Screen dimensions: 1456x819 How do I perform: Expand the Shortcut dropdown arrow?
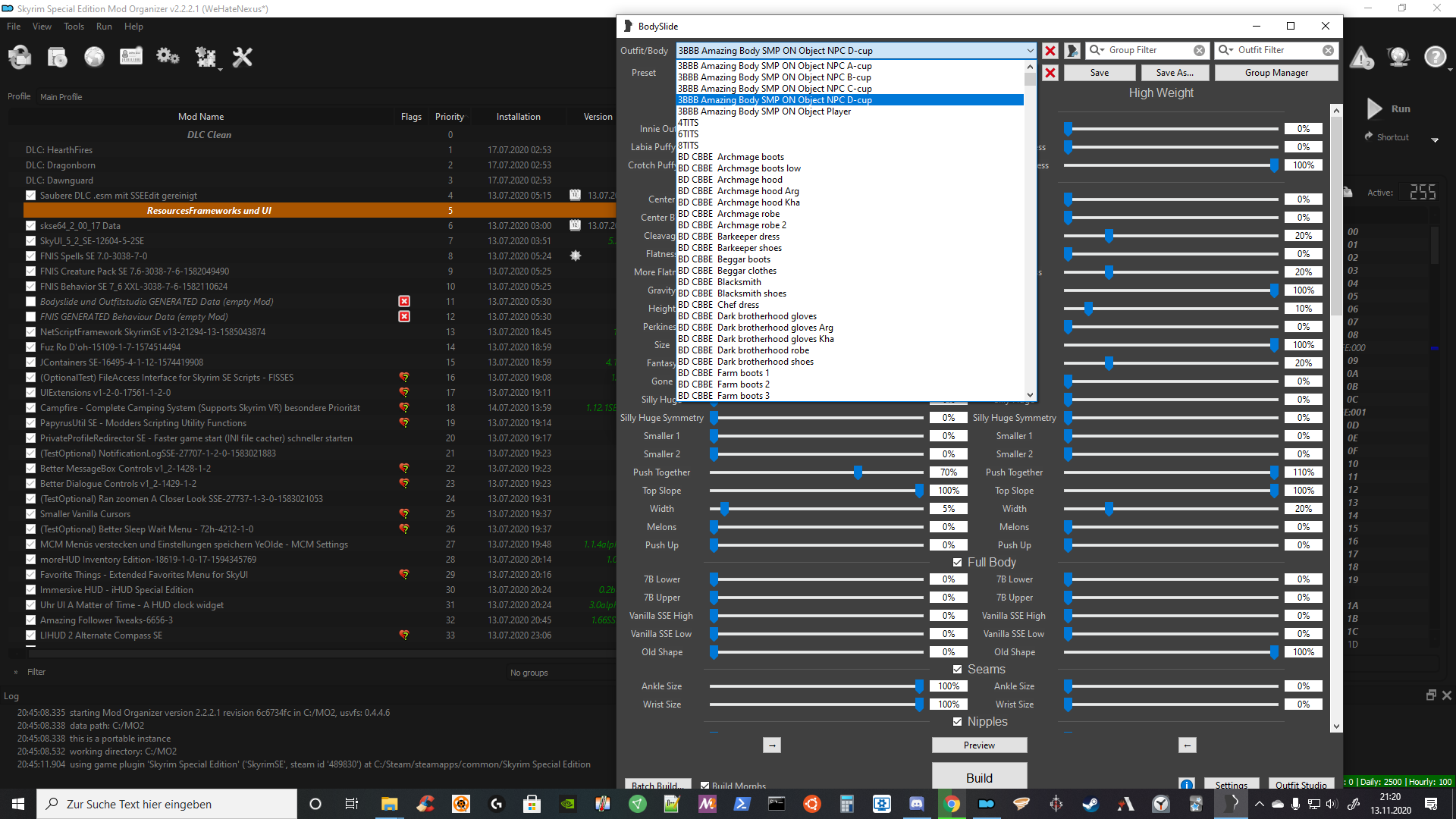point(1435,140)
